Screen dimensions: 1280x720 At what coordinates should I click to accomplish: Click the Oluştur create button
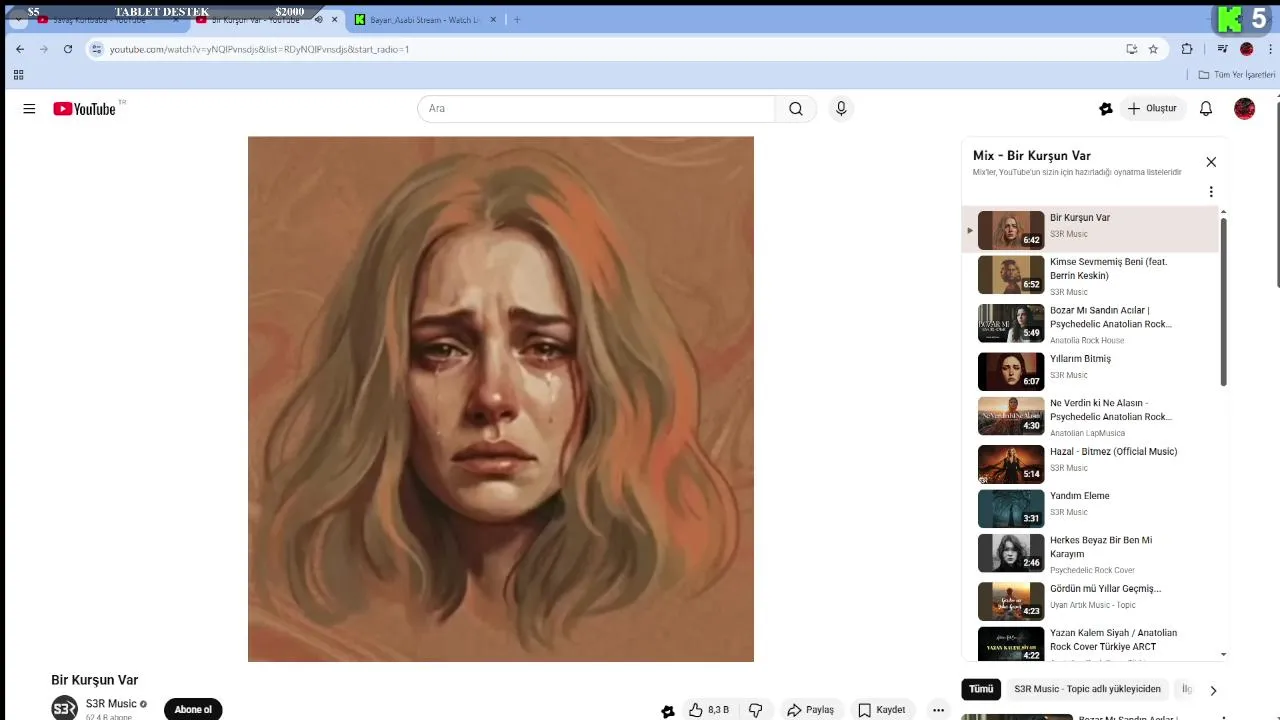point(1151,109)
